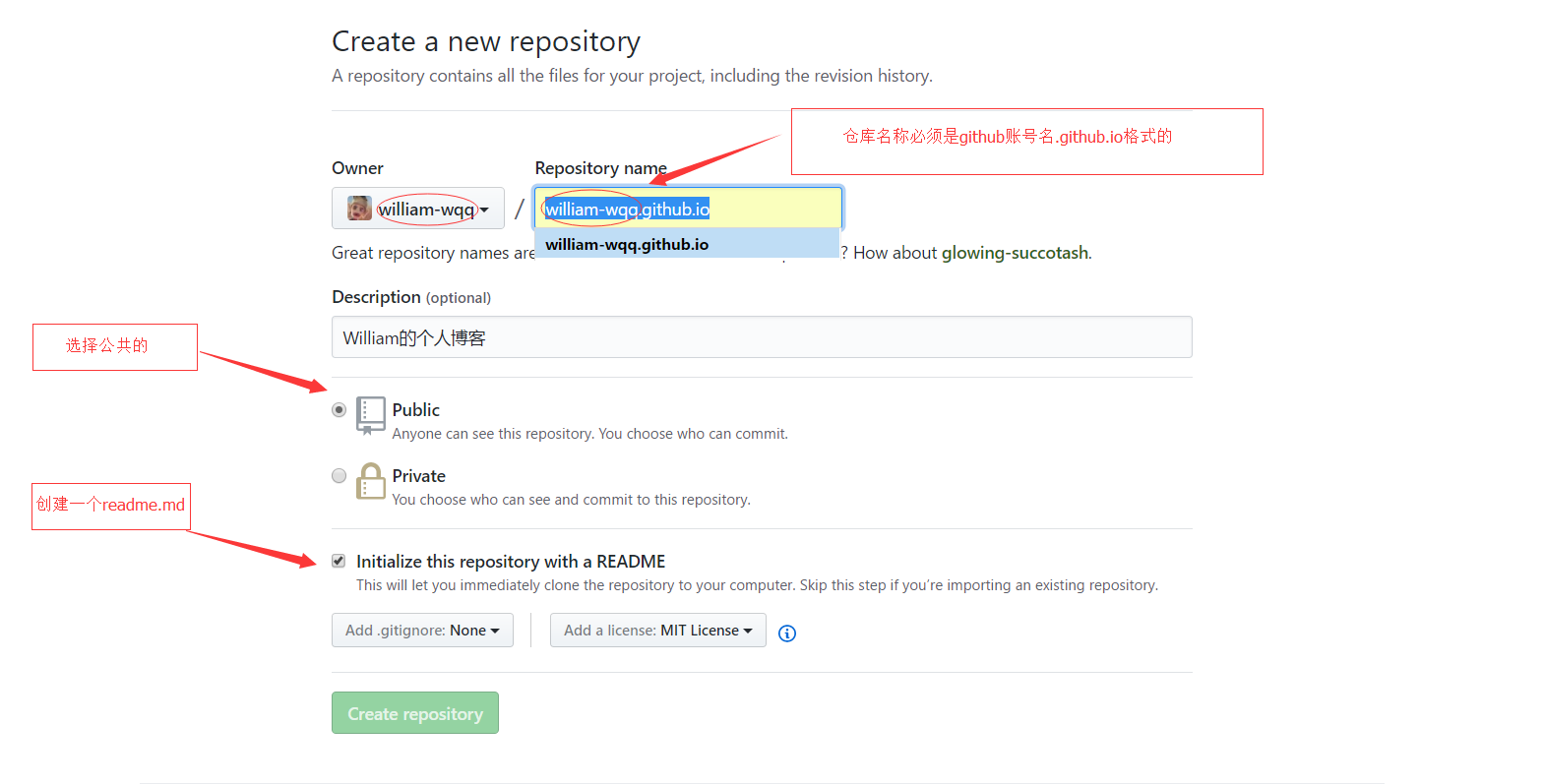Focus the Repository name input field
The image size is (1543, 784).
coord(688,209)
